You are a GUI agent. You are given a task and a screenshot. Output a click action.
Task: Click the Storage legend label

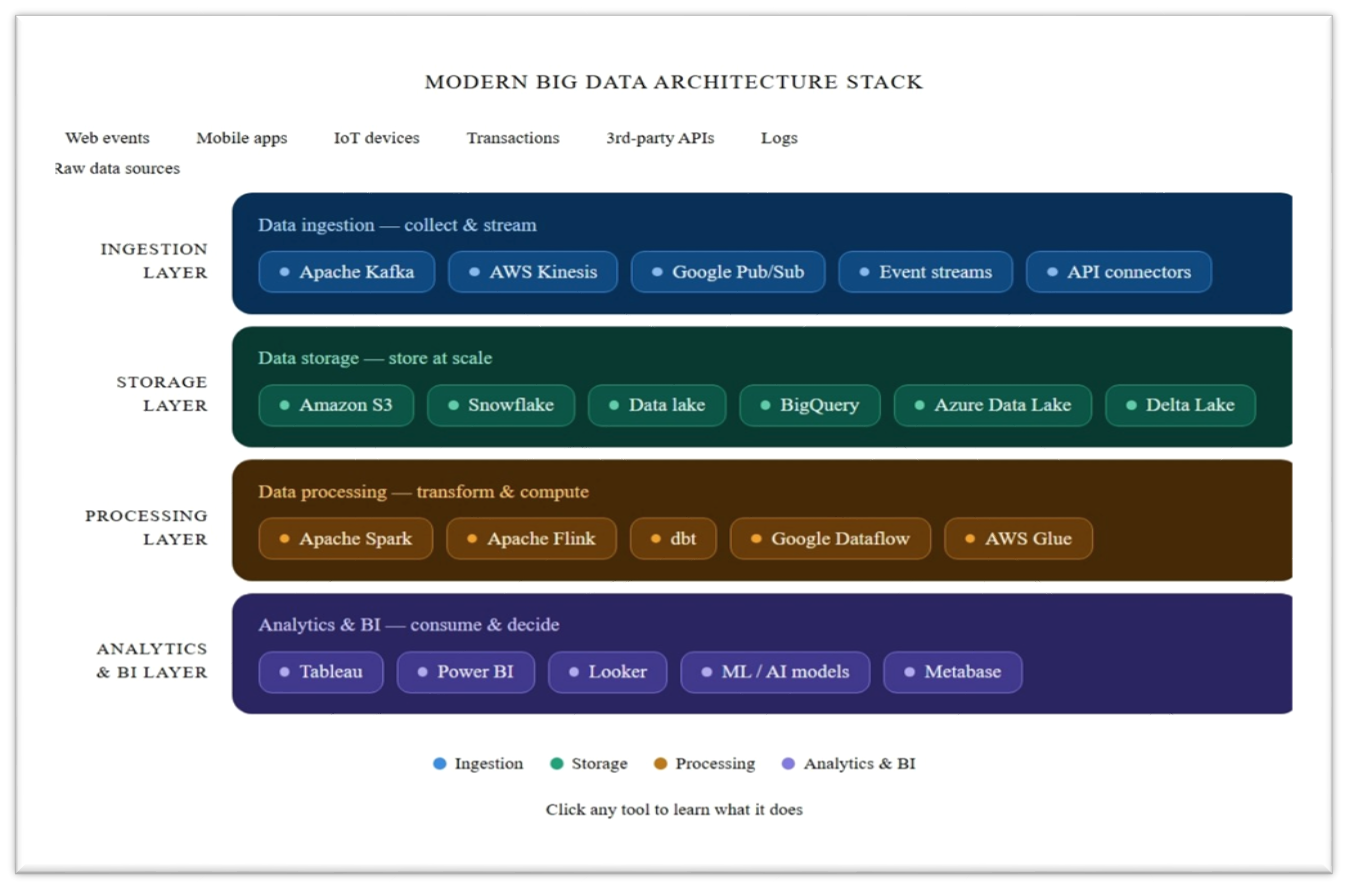pyautogui.click(x=600, y=764)
